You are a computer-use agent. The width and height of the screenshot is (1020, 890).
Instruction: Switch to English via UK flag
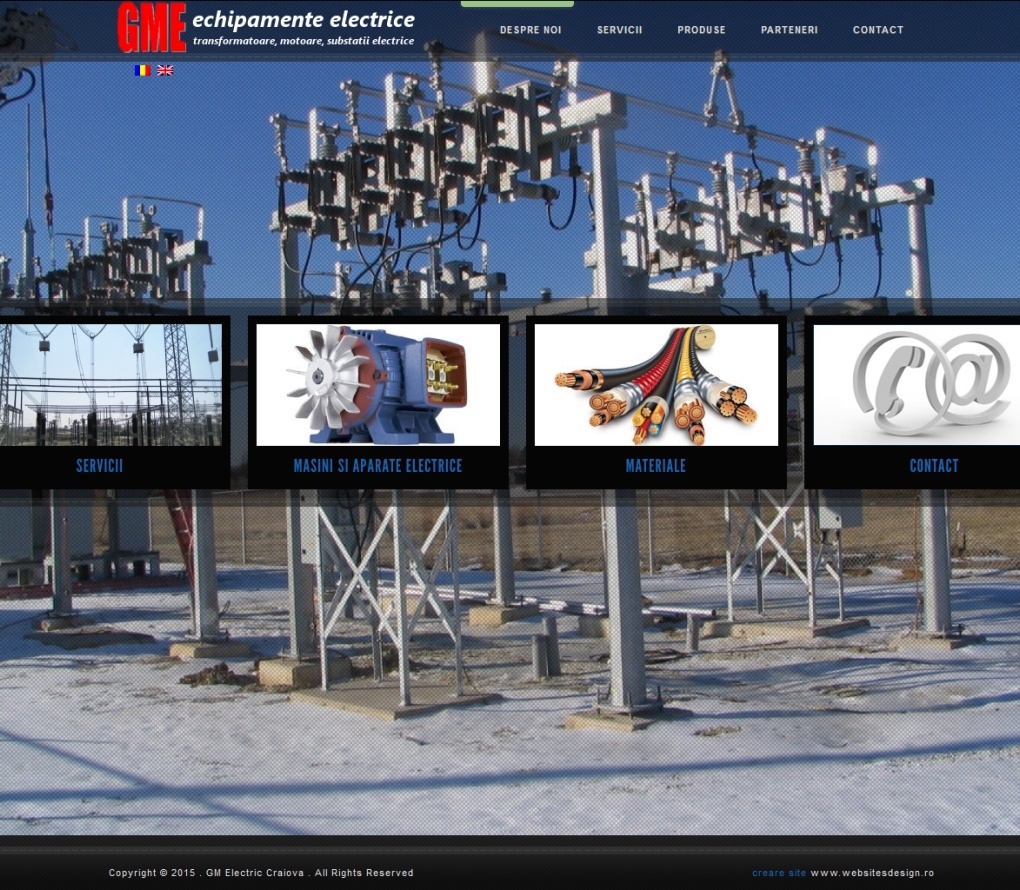(x=165, y=70)
